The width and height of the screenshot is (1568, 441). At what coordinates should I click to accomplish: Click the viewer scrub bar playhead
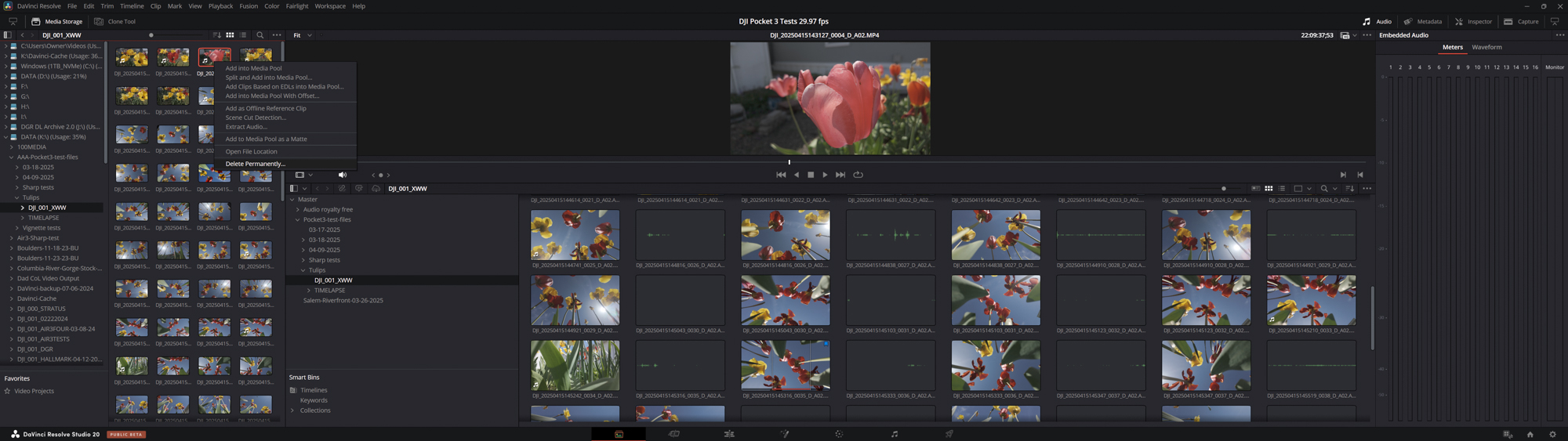pos(789,162)
